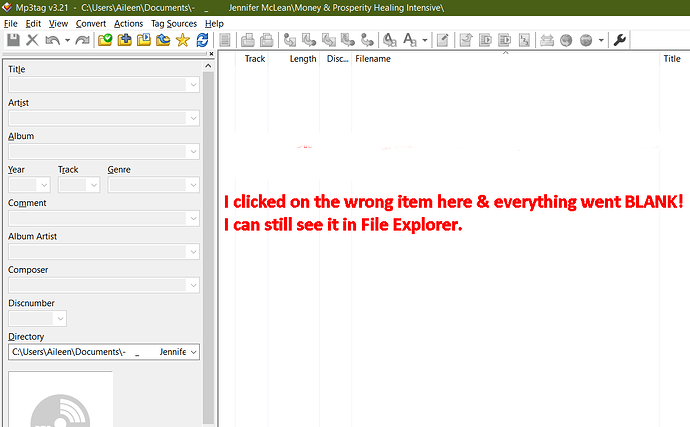Open the Album Artist dropdown list
Screen dimensions: 690x427
coord(193,252)
